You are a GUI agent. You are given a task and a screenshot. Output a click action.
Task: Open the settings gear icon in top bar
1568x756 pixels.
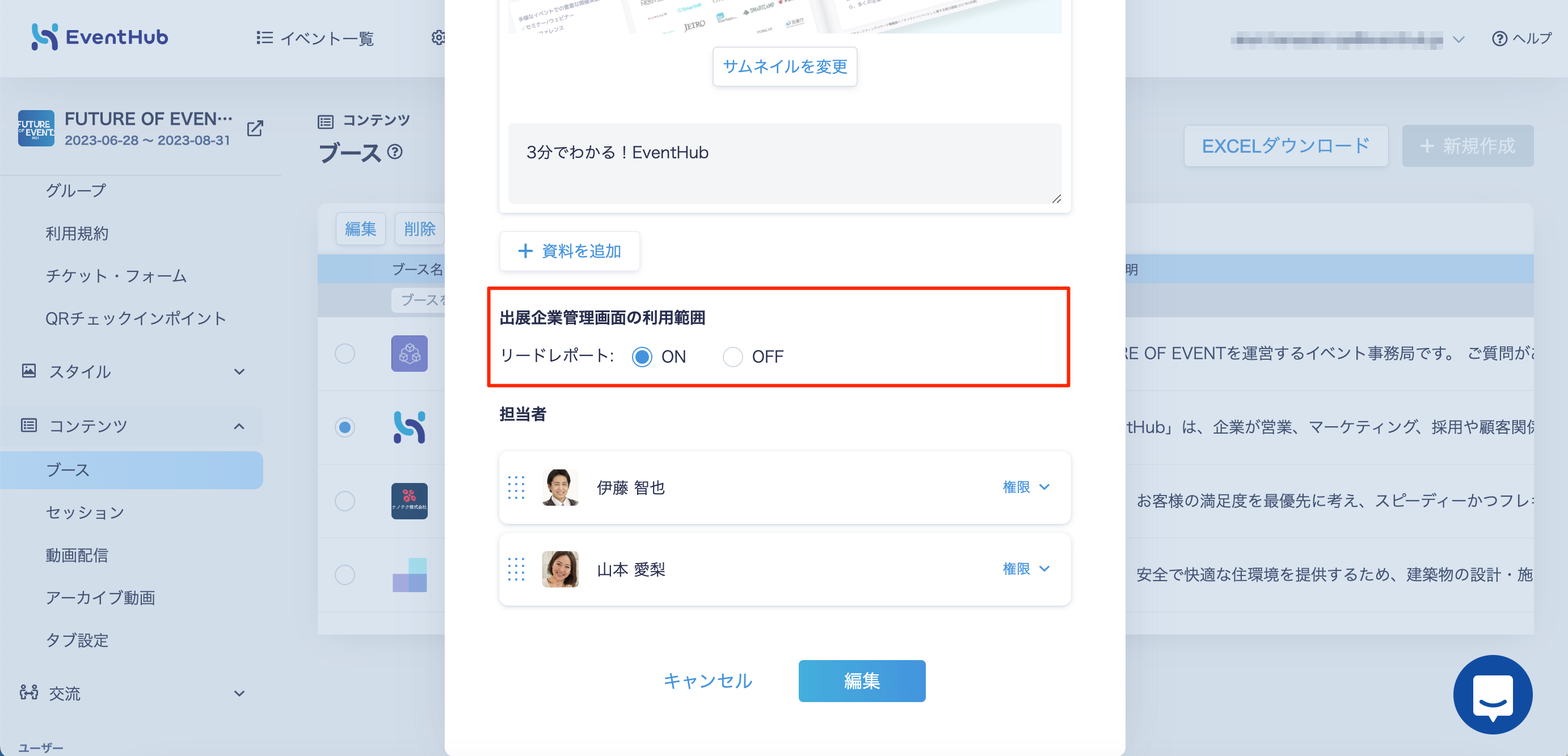pyautogui.click(x=439, y=38)
